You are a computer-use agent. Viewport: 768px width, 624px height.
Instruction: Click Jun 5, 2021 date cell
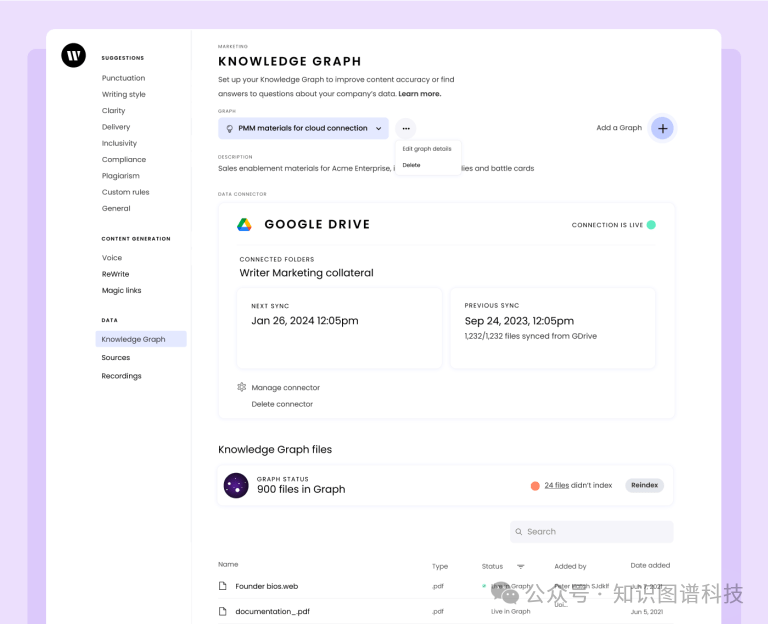[647, 612]
